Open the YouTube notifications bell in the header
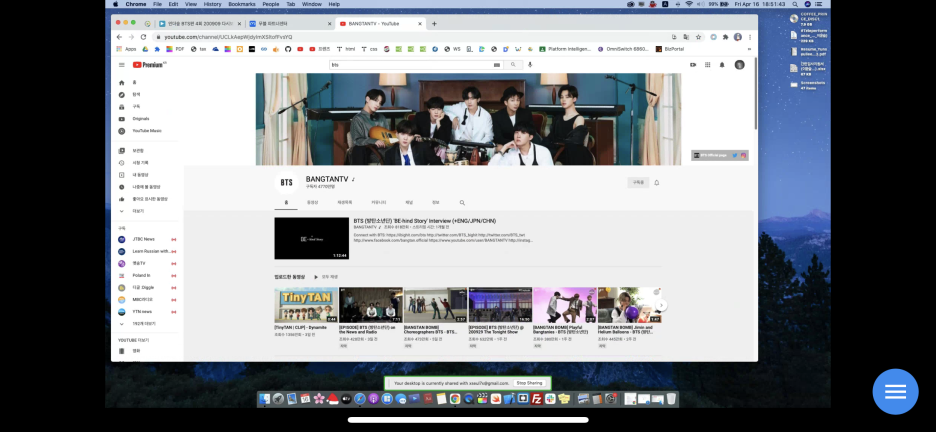This screenshot has height=432, width=936. (722, 64)
